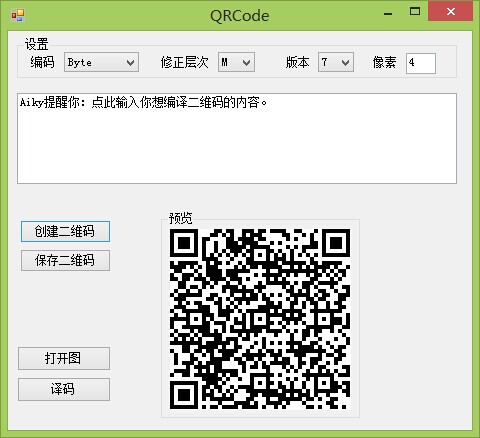
Task: Click the 像素 pixel size input field
Action: tap(421, 63)
